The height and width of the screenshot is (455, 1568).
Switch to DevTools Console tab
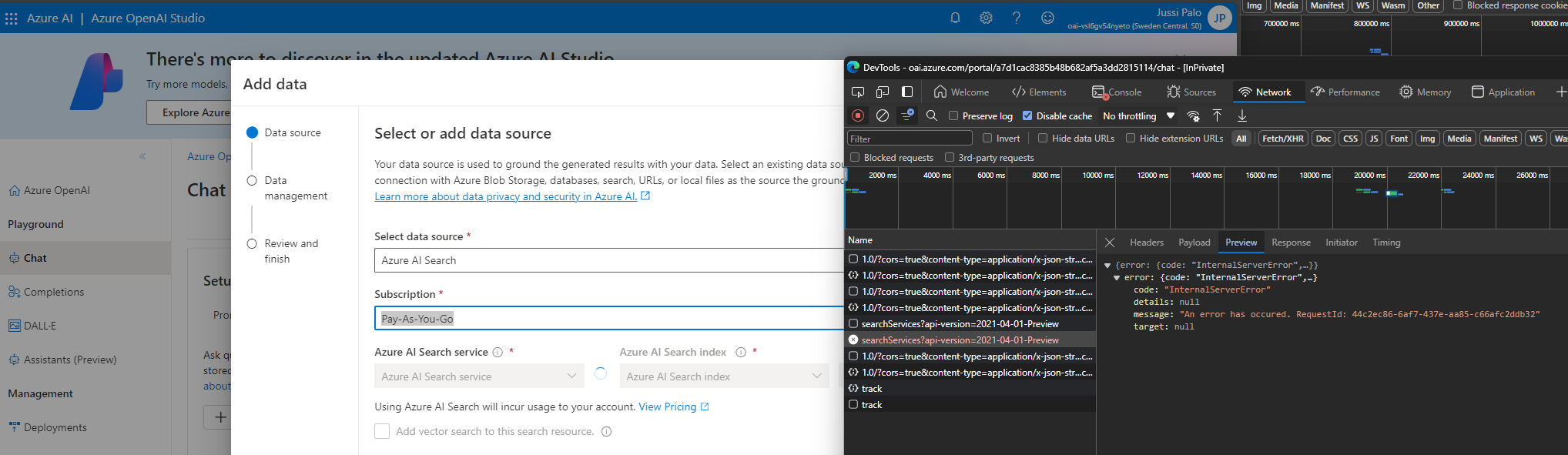click(x=1117, y=92)
